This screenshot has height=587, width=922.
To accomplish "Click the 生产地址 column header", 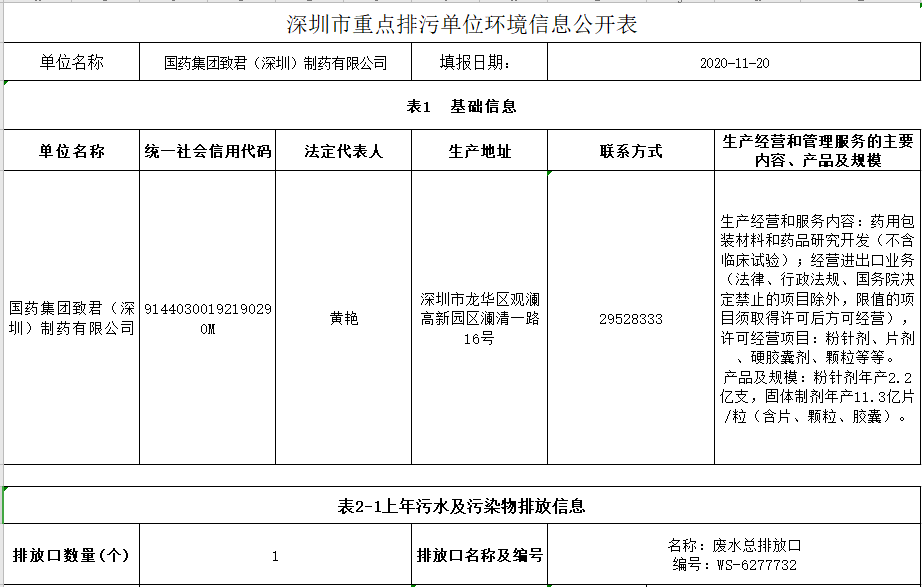I will coord(479,151).
